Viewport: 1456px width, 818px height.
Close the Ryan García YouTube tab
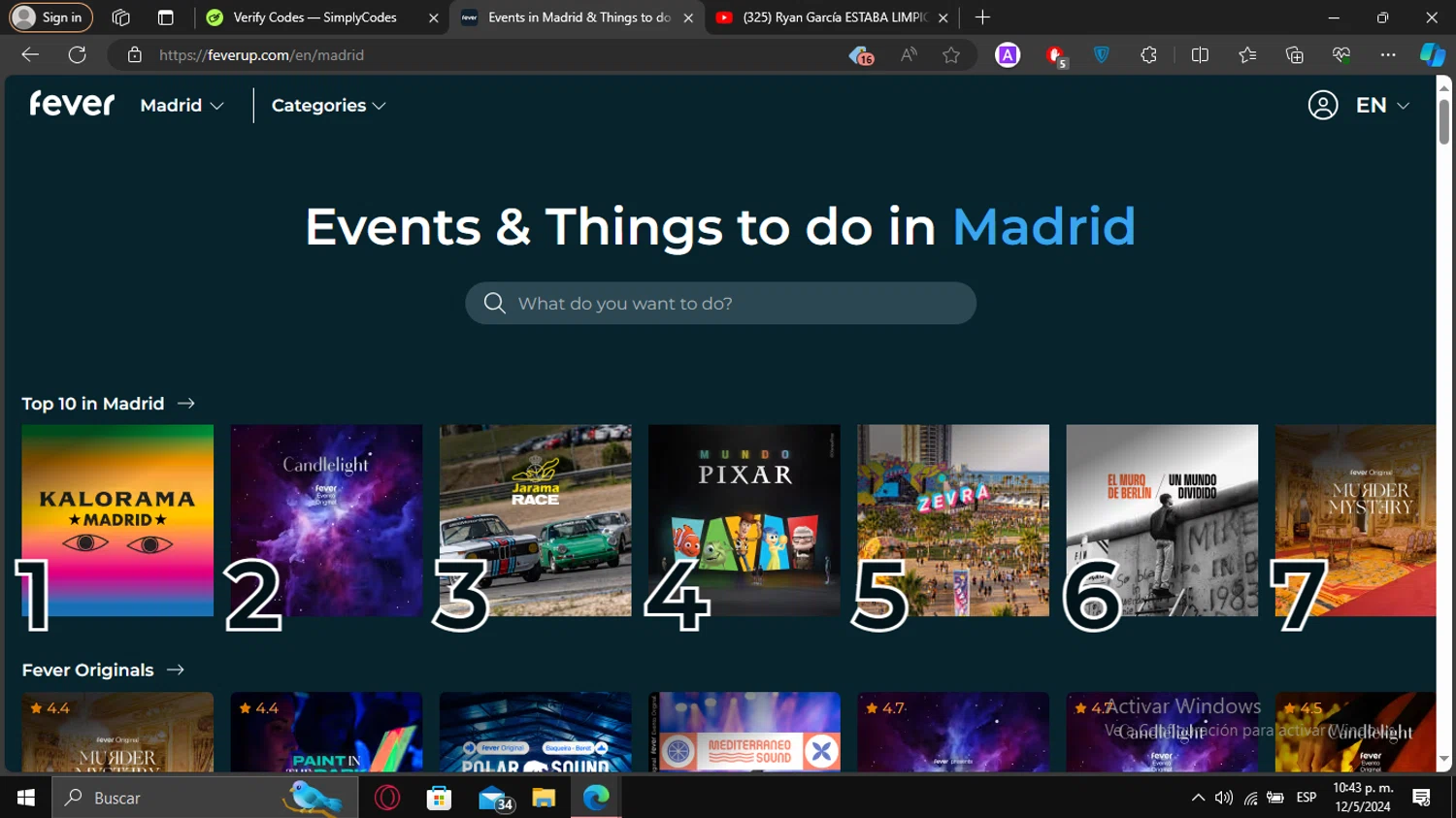click(943, 17)
